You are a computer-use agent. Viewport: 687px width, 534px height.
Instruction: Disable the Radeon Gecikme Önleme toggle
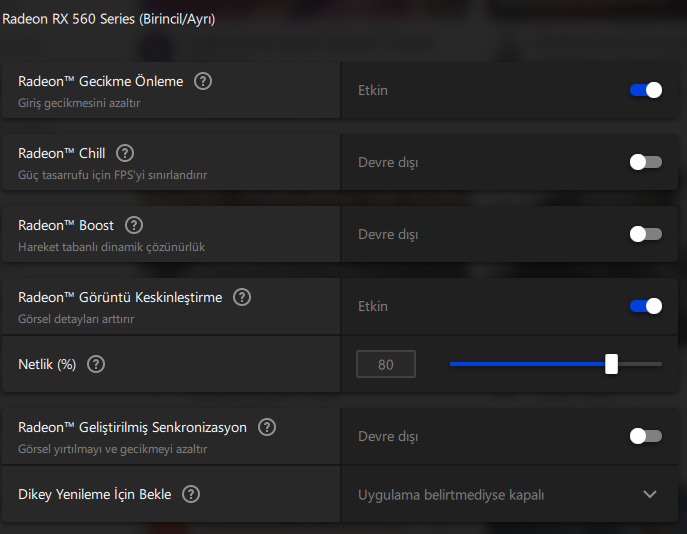645,90
